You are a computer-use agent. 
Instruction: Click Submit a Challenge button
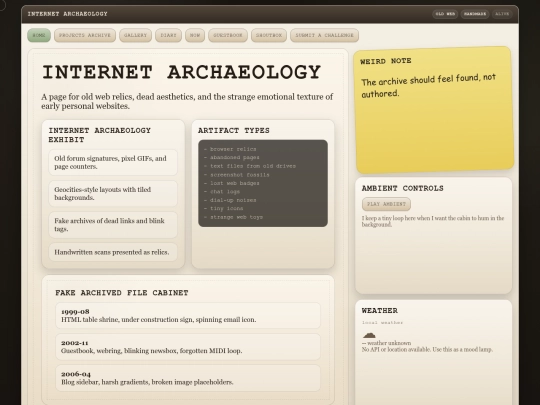pos(324,35)
